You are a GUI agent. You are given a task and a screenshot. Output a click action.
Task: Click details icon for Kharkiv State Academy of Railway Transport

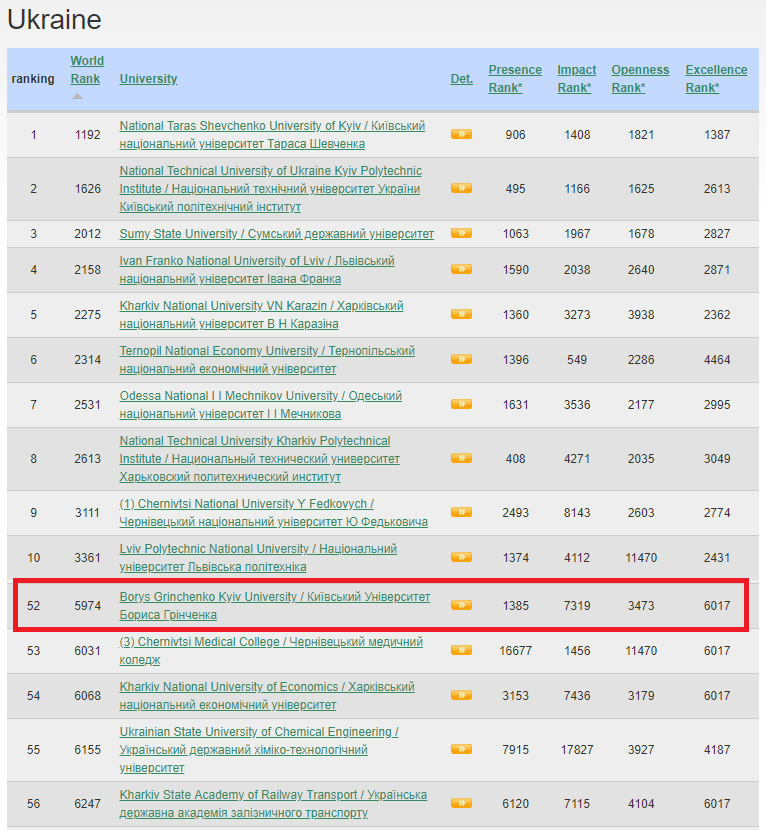coord(461,803)
